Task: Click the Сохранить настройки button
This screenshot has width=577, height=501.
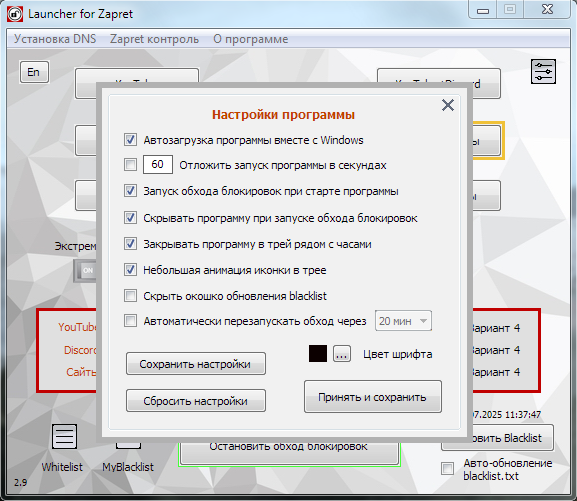Action: (x=195, y=364)
